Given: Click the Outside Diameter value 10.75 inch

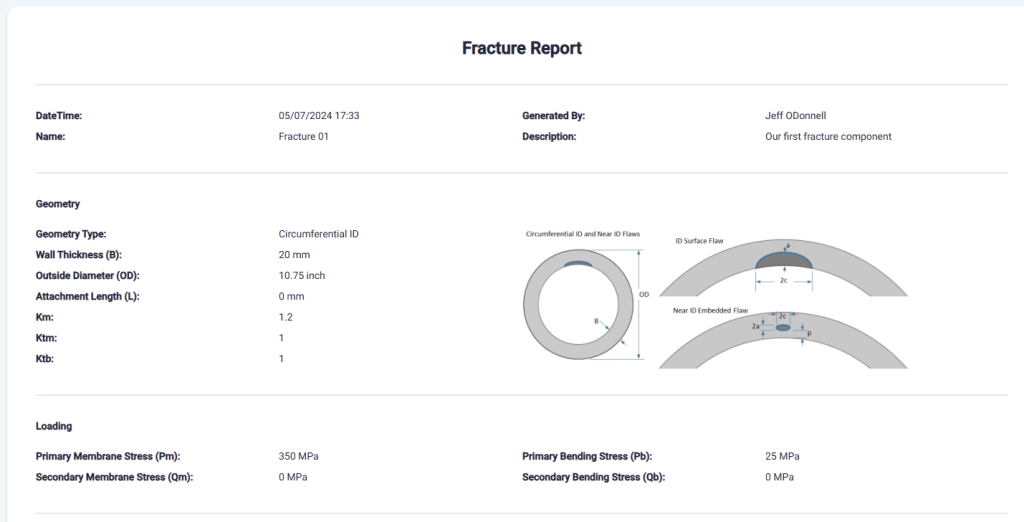Looking at the screenshot, I should 302,276.
